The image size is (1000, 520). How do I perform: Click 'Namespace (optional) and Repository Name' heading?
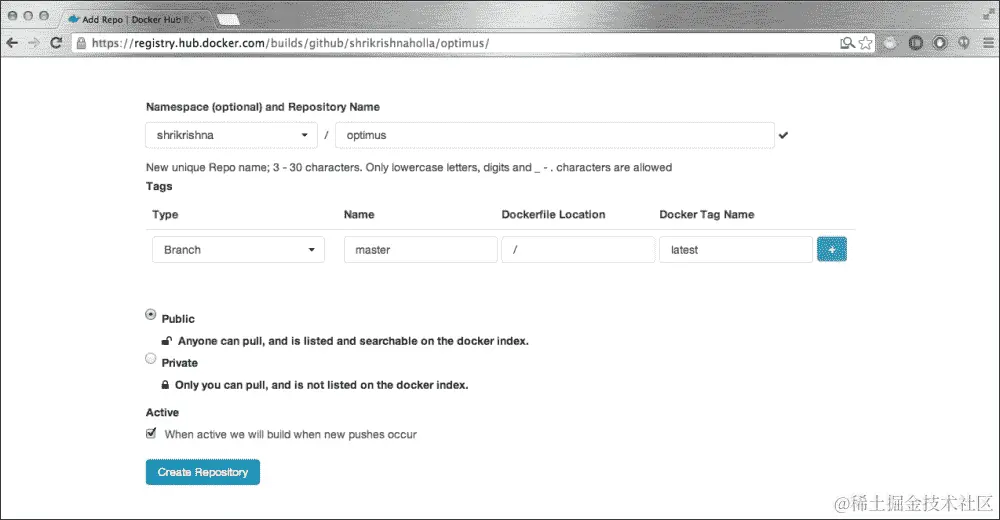[x=263, y=107]
